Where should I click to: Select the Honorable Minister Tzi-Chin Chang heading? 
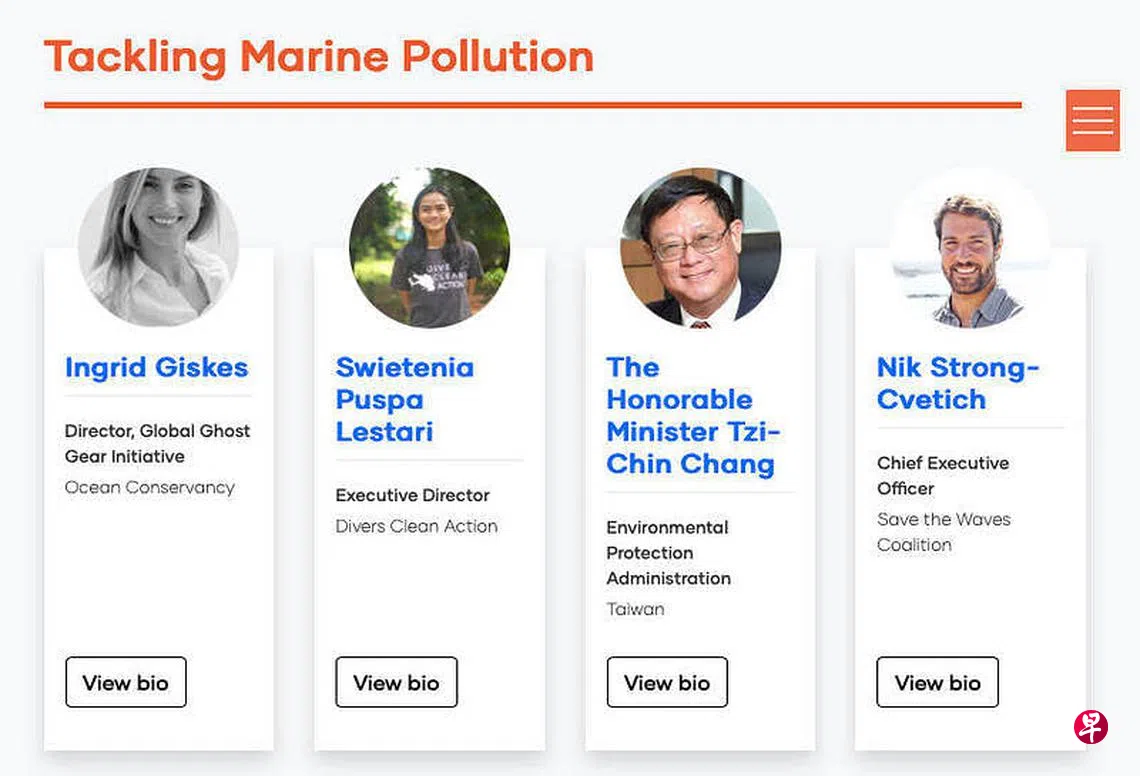(691, 415)
